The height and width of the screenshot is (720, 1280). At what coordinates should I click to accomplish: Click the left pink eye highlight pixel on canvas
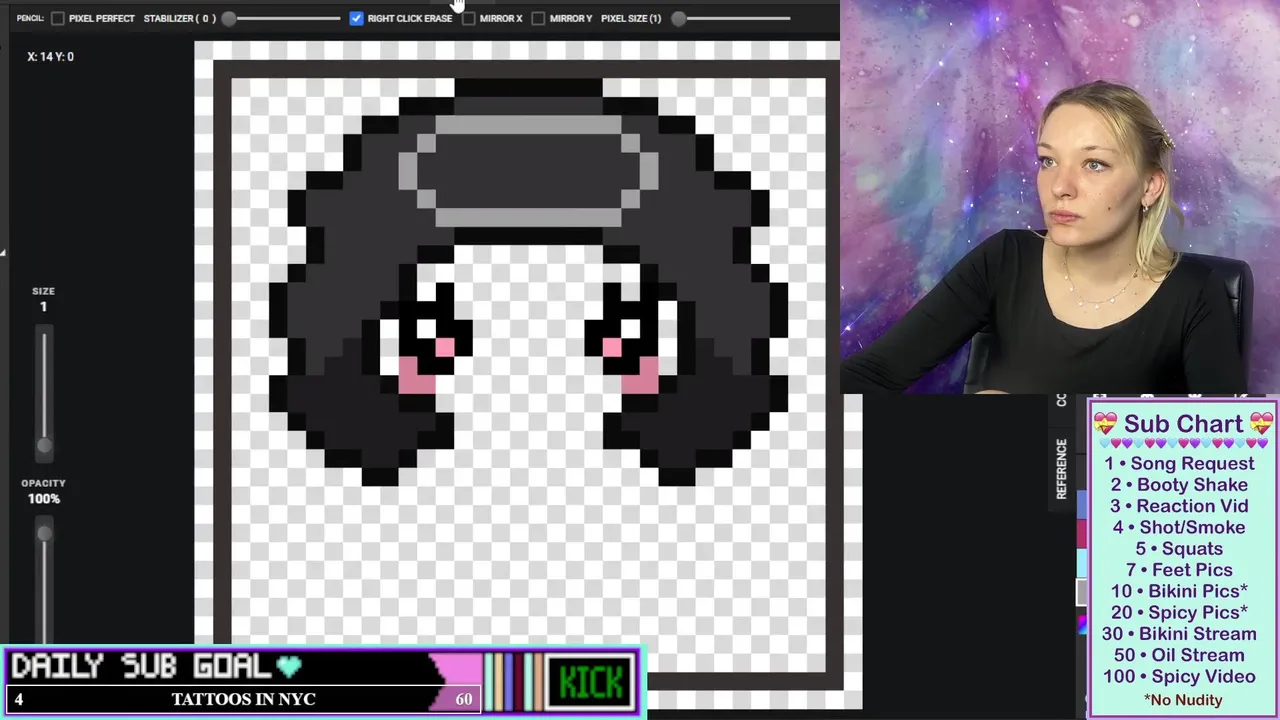click(x=445, y=347)
